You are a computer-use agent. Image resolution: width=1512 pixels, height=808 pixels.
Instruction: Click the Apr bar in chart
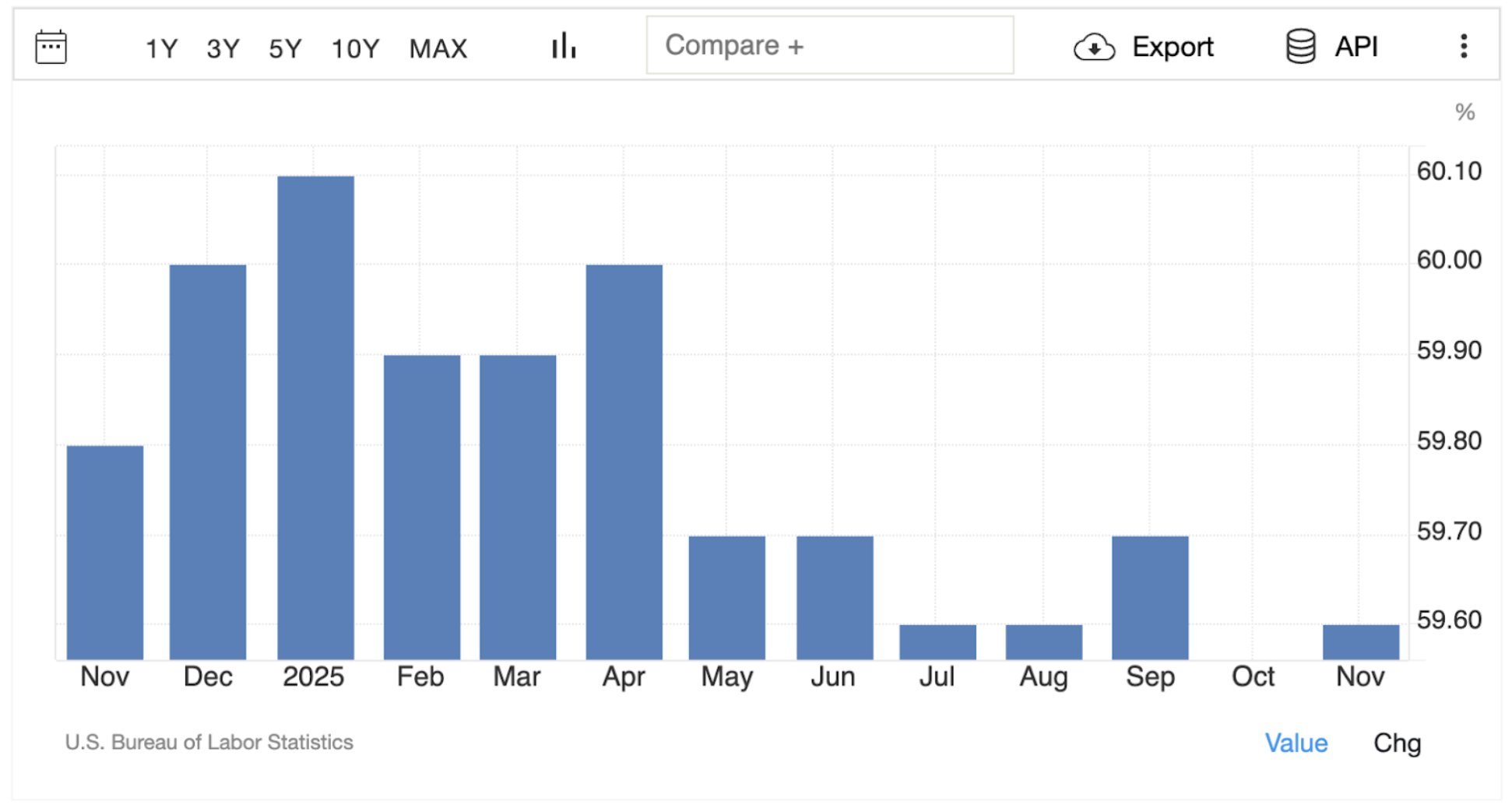pyautogui.click(x=624, y=462)
